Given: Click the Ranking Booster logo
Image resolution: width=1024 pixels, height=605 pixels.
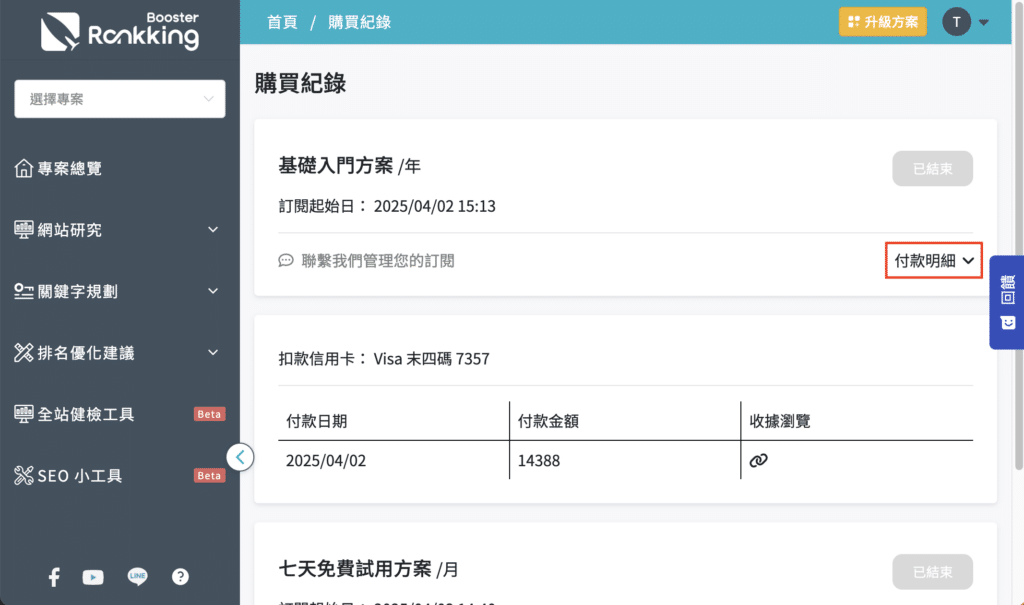Looking at the screenshot, I should (x=120, y=32).
